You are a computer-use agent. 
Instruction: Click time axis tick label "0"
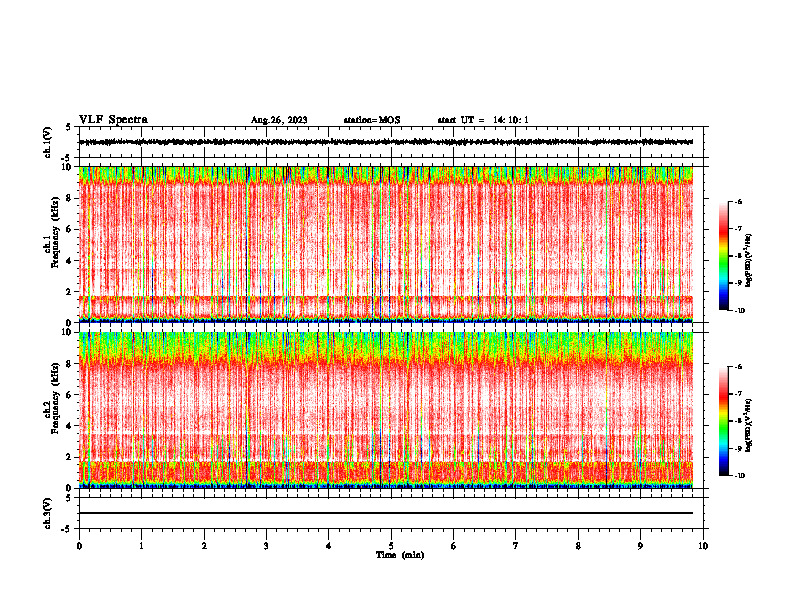point(79,546)
